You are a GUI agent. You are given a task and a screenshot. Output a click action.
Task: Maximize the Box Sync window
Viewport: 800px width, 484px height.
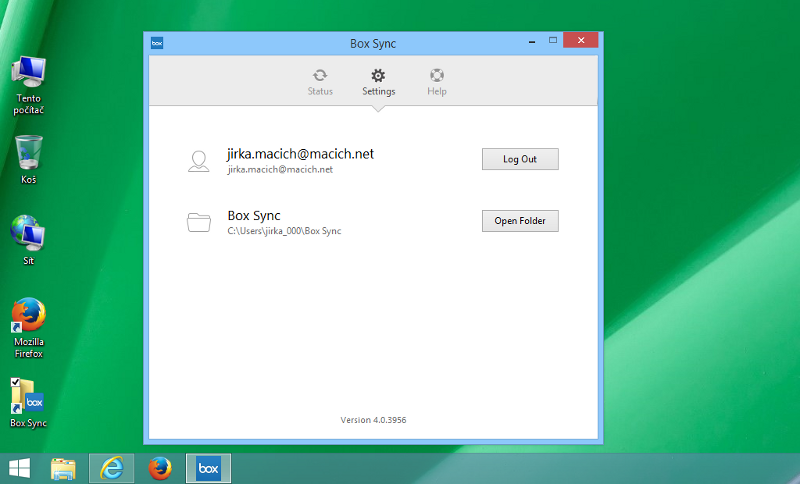click(553, 40)
